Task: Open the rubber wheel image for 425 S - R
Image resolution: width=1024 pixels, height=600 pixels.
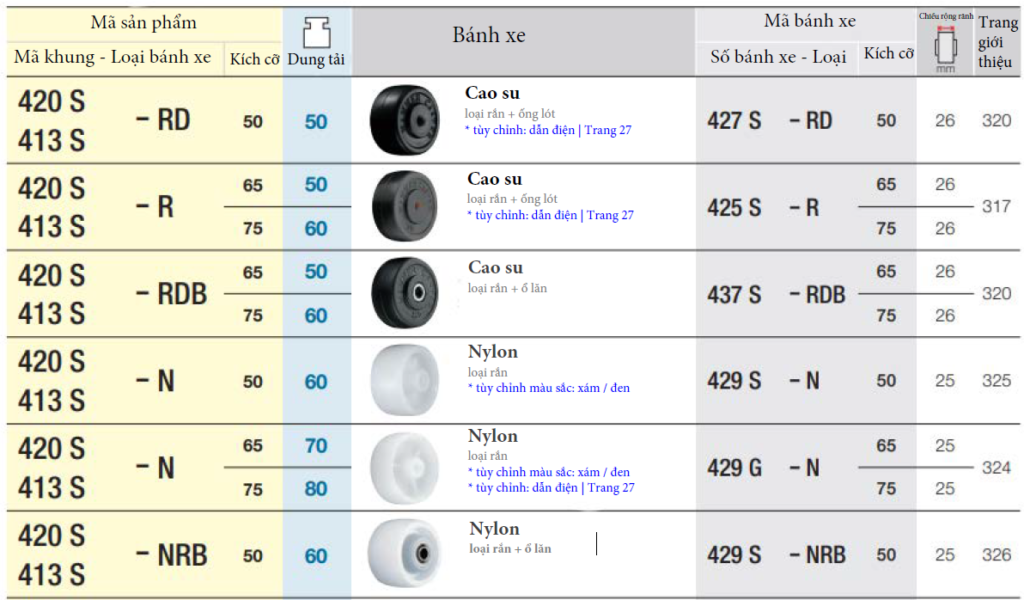Action: point(405,206)
